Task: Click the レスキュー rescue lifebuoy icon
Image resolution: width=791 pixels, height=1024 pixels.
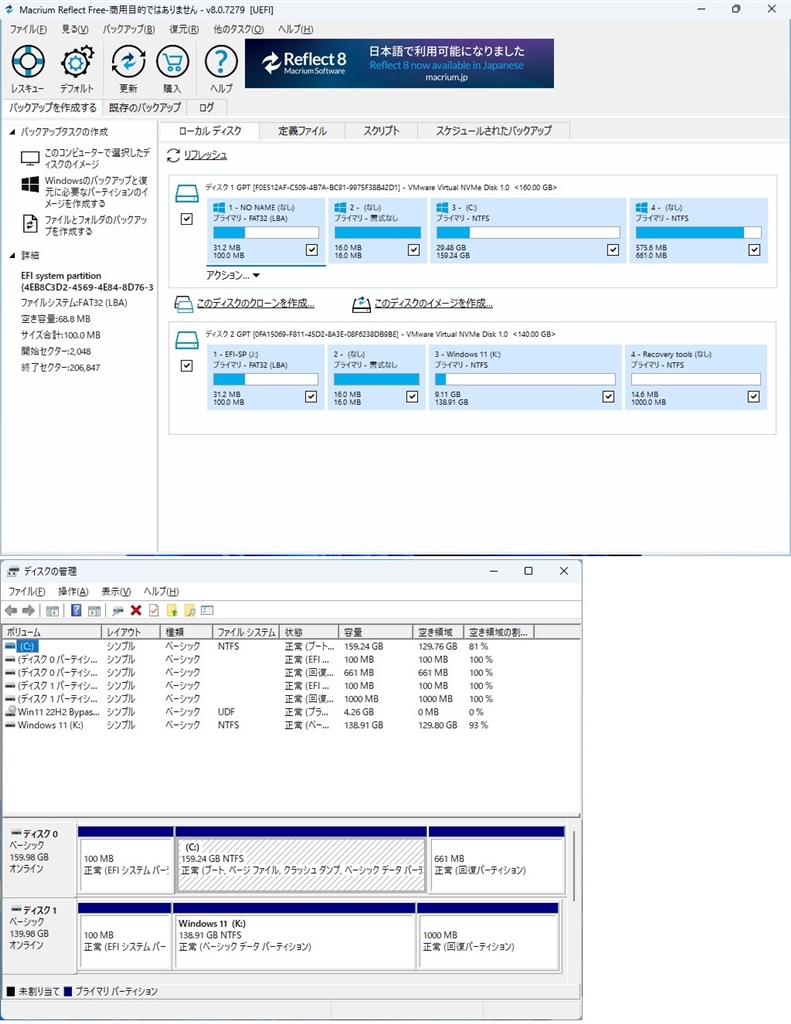Action: pyautogui.click(x=27, y=62)
